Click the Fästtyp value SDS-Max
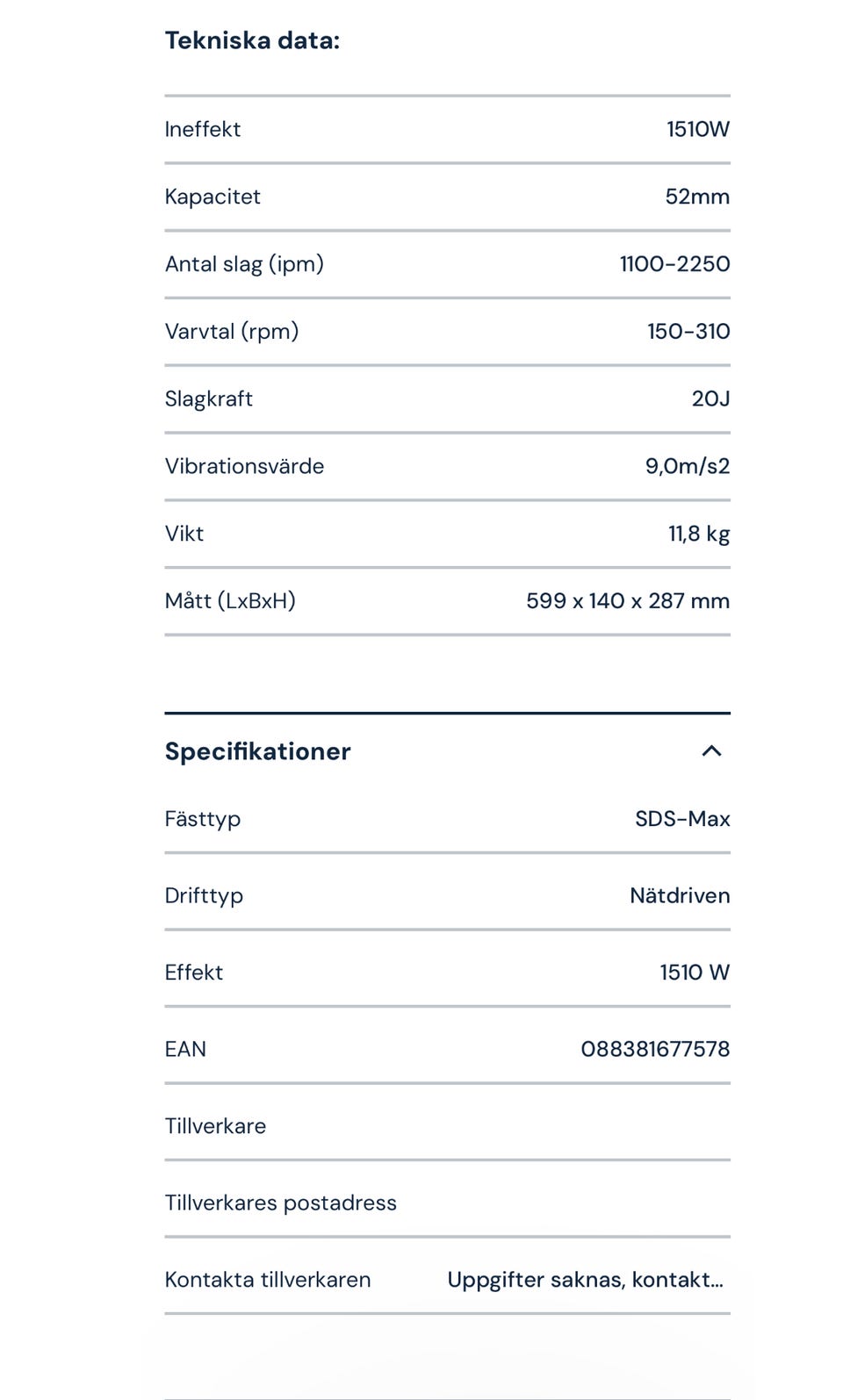Viewport: 843px width, 1400px height. [682, 819]
